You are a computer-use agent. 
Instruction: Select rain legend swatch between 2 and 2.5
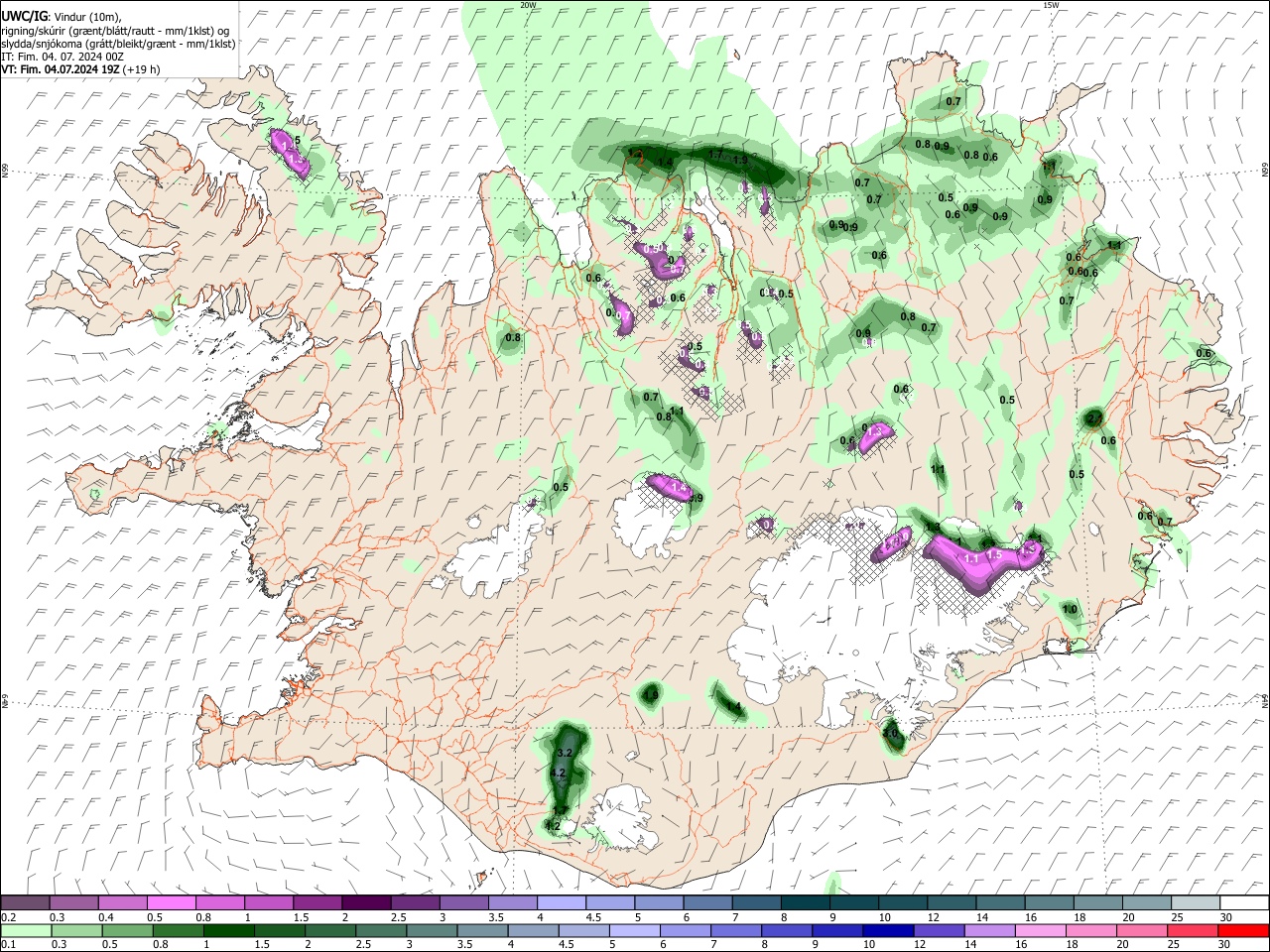[x=329, y=930]
